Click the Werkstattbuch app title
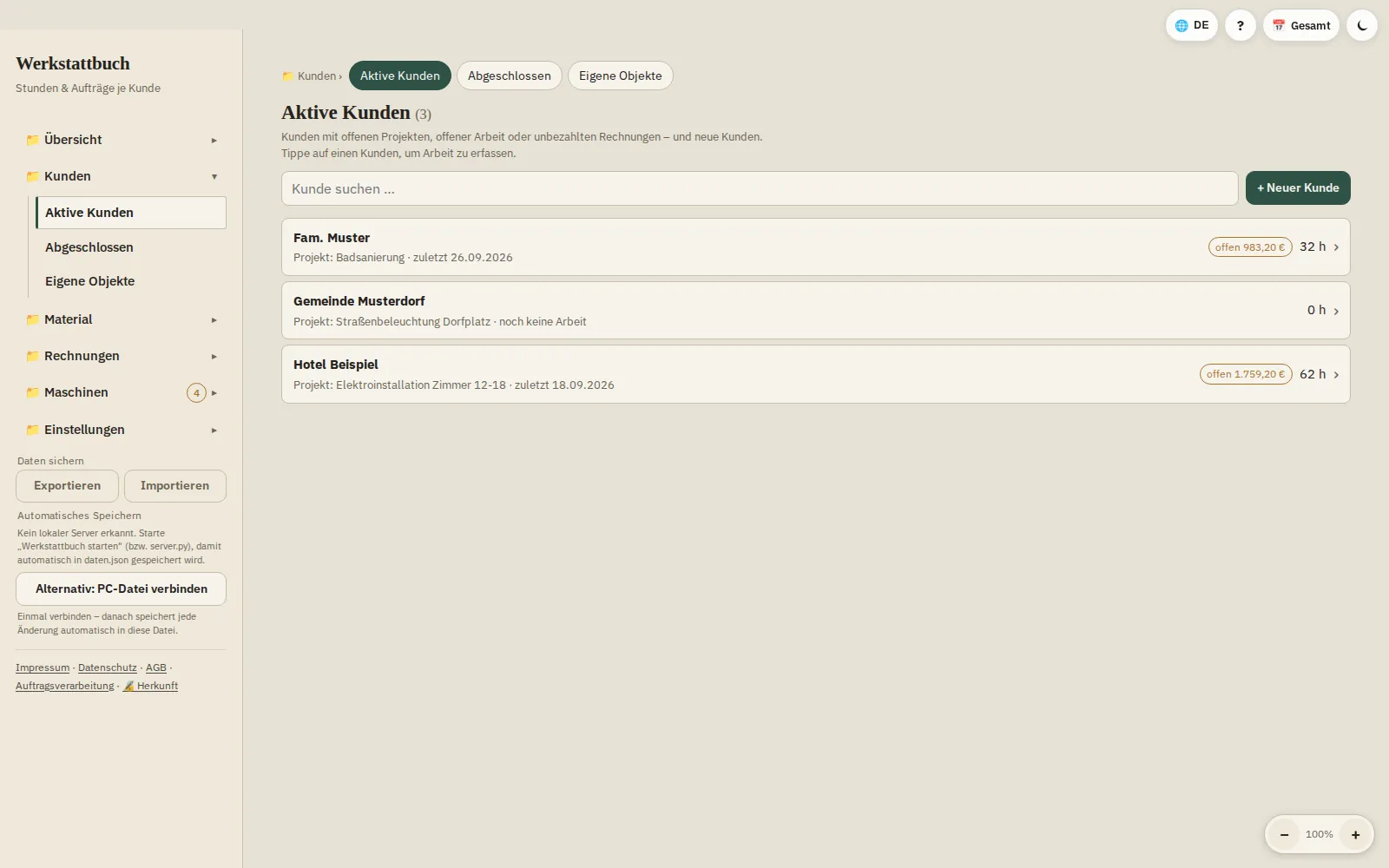Screen dimensions: 1389x868 point(73,63)
